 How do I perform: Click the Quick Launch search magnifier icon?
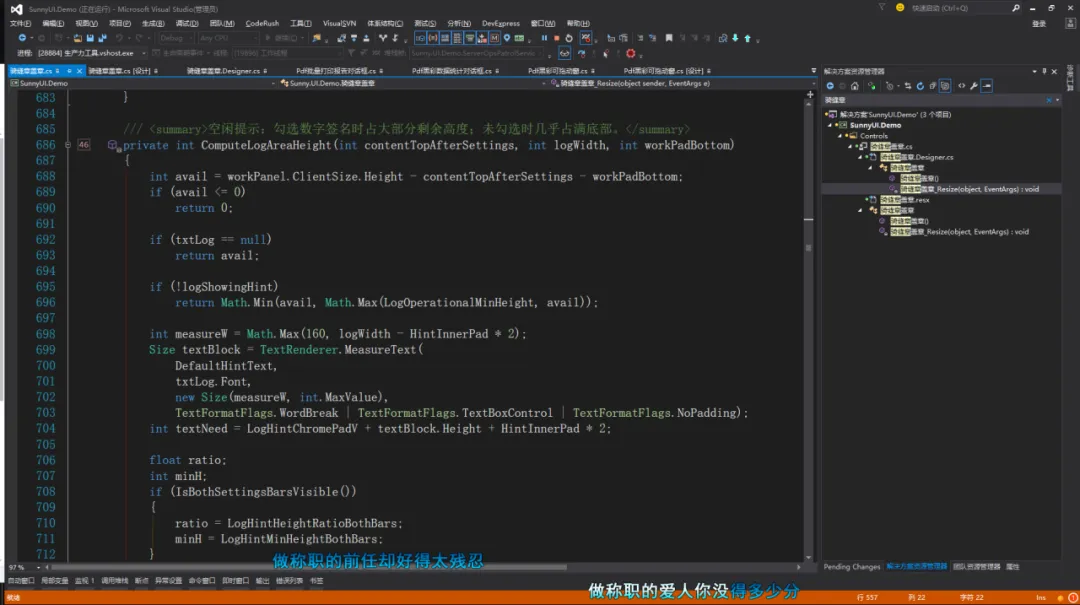(1016, 8)
